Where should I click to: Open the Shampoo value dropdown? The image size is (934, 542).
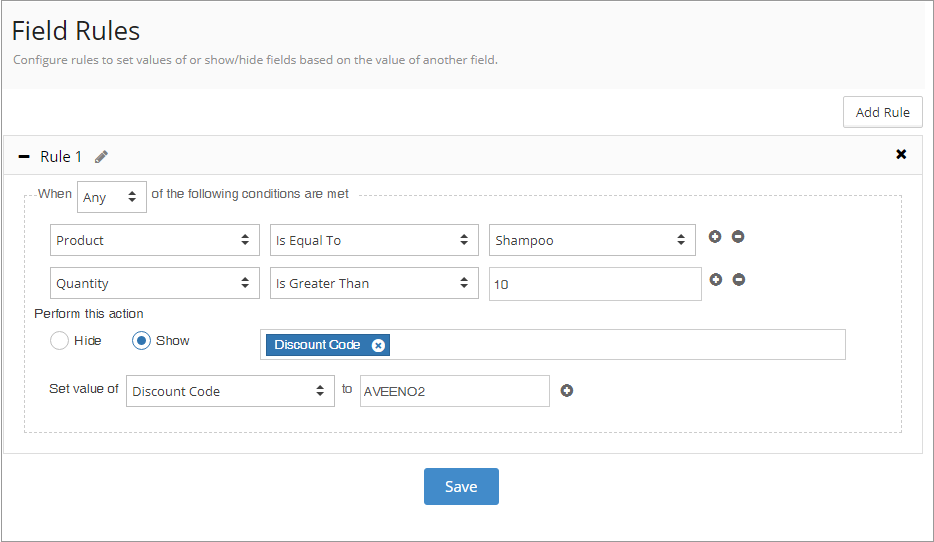click(592, 240)
